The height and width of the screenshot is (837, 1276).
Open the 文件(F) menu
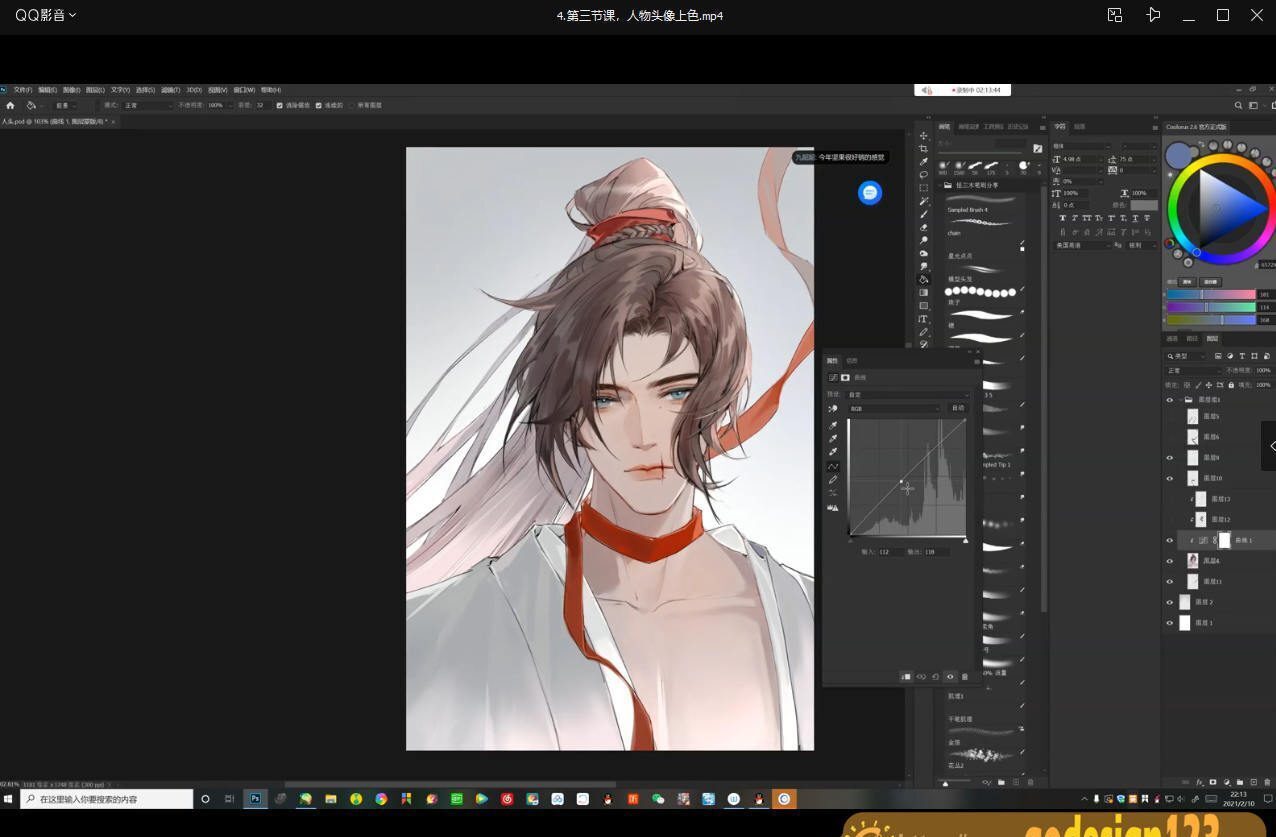click(23, 90)
